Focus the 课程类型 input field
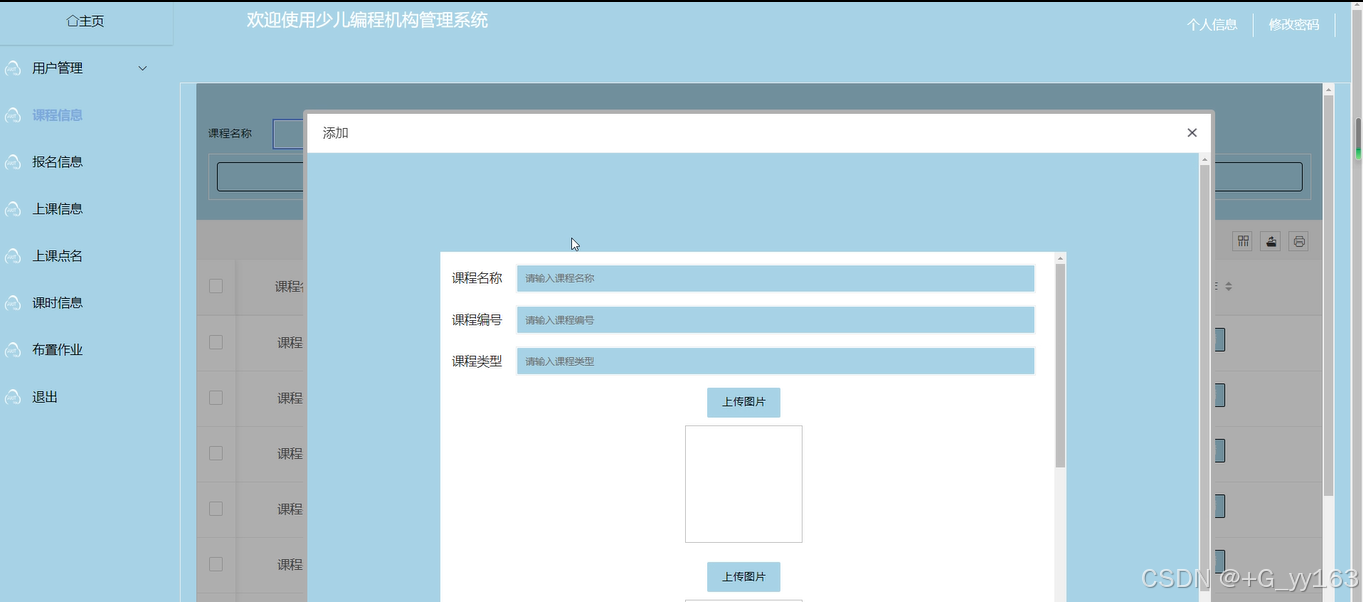1363x602 pixels. click(x=775, y=361)
